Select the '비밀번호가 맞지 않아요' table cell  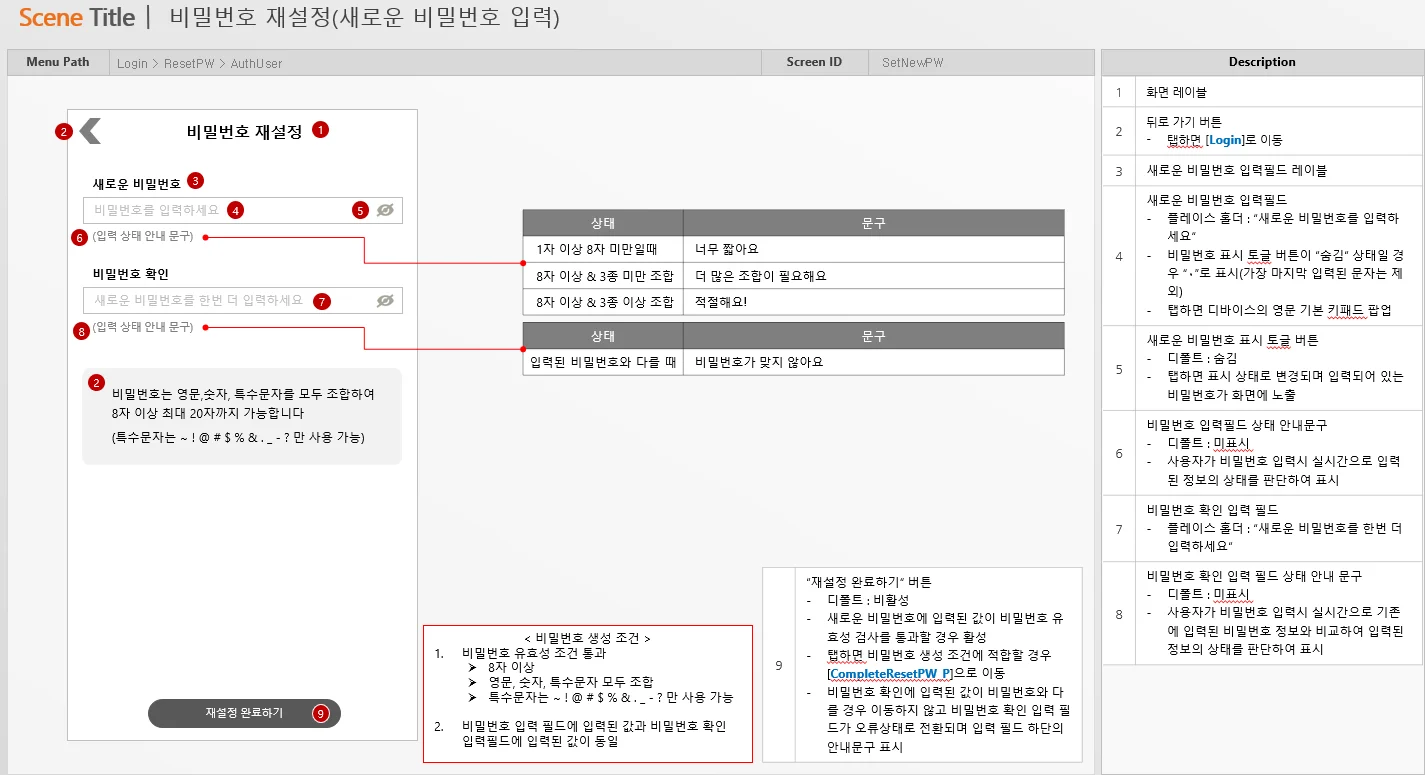tap(873, 362)
